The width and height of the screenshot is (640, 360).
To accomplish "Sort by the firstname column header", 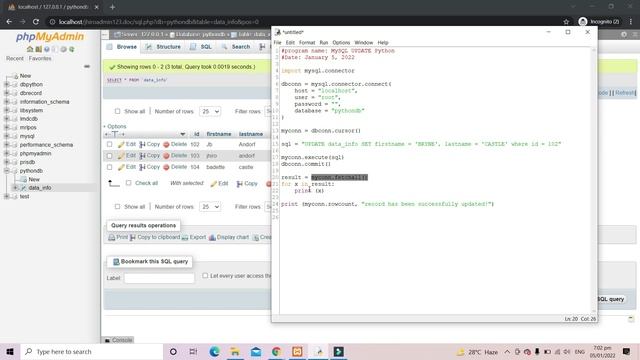I will pos(219,134).
